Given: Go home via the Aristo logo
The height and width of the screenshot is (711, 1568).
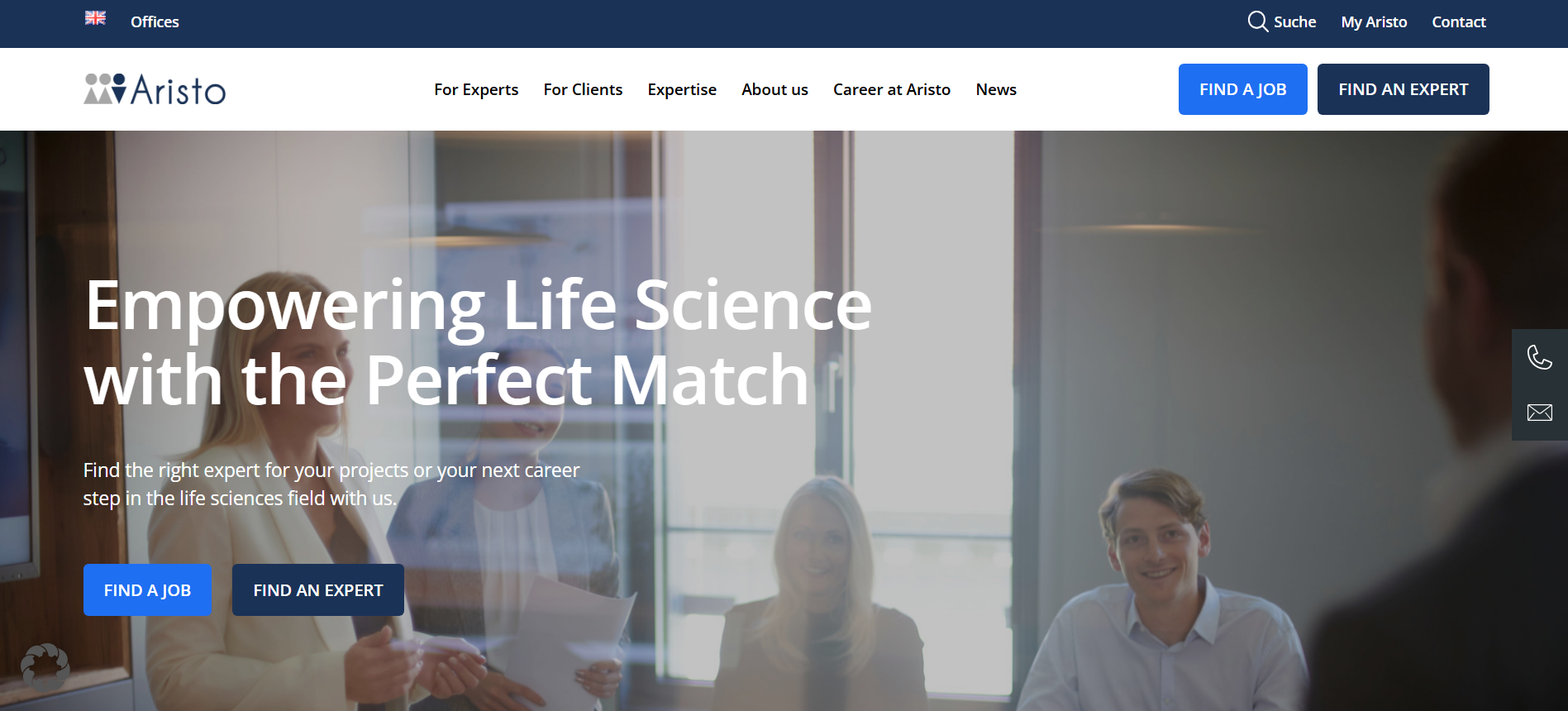Looking at the screenshot, I should (x=155, y=89).
